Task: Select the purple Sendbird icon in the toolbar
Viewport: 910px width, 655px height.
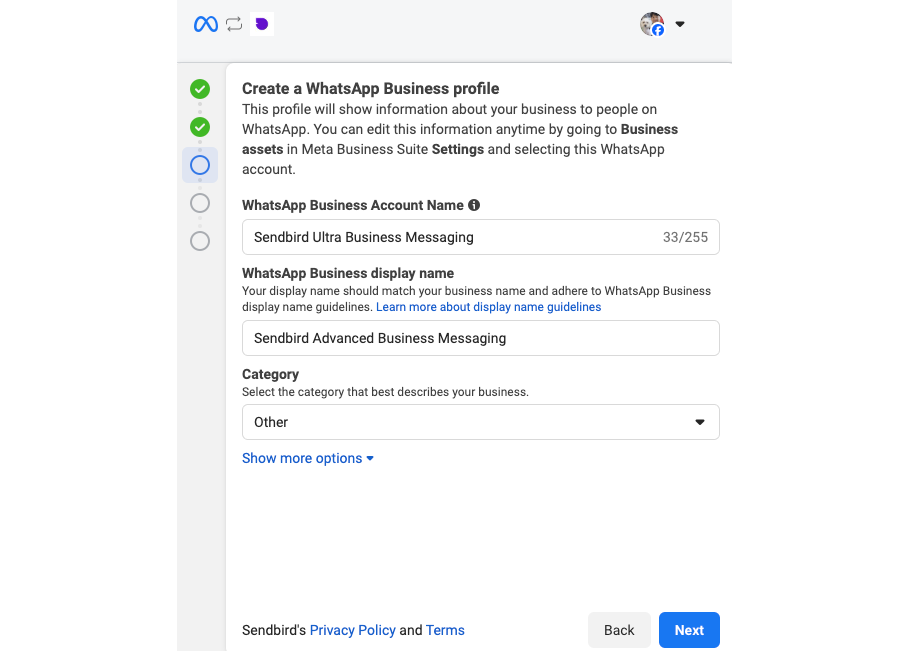Action: click(262, 23)
